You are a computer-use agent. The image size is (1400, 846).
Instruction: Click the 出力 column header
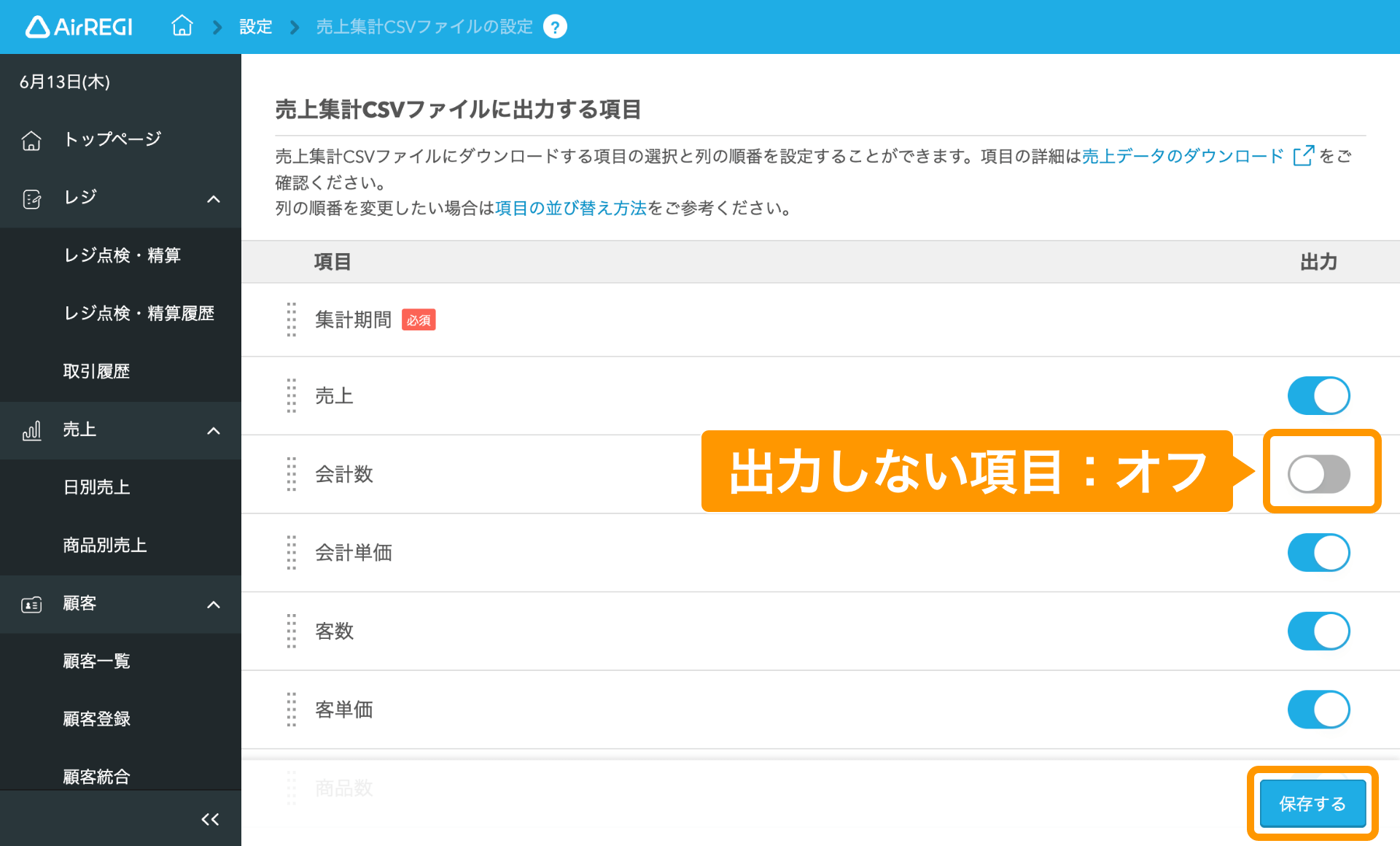click(x=1318, y=262)
